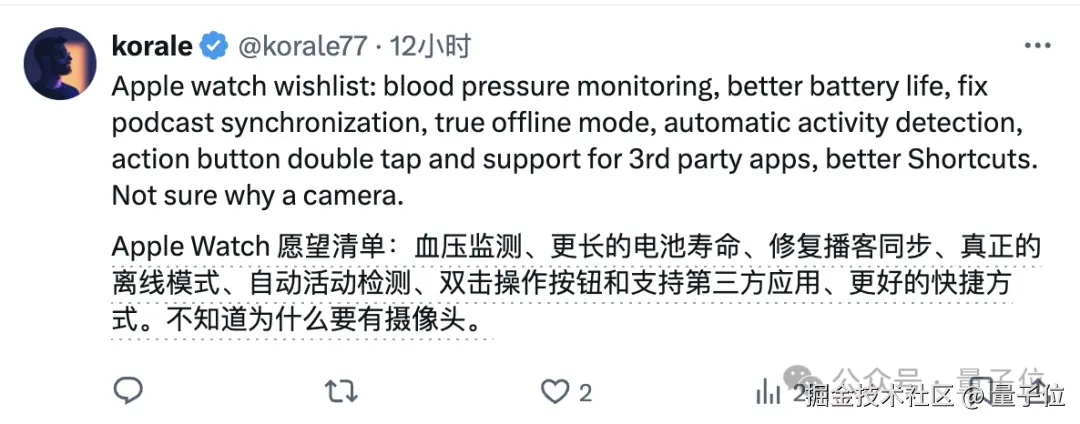View post analytics bar-chart icon

(768, 393)
